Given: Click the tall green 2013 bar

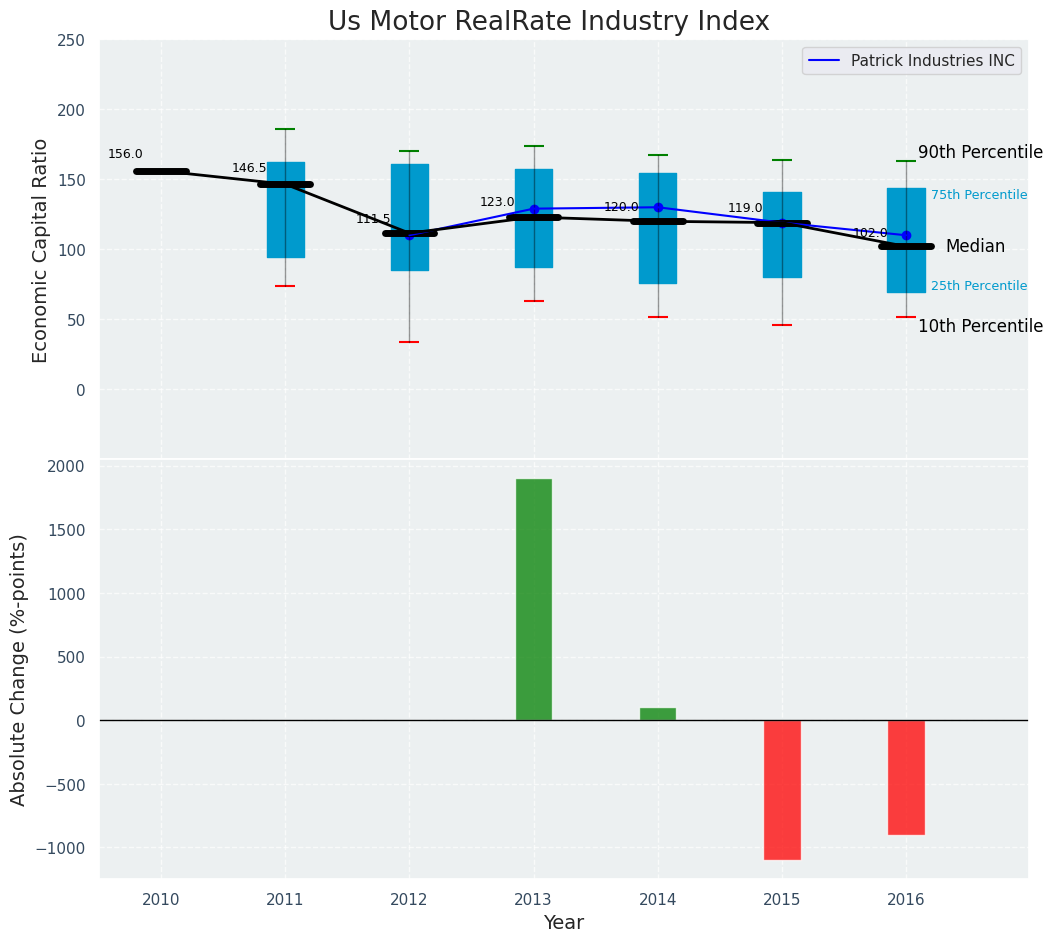Looking at the screenshot, I should [534, 599].
